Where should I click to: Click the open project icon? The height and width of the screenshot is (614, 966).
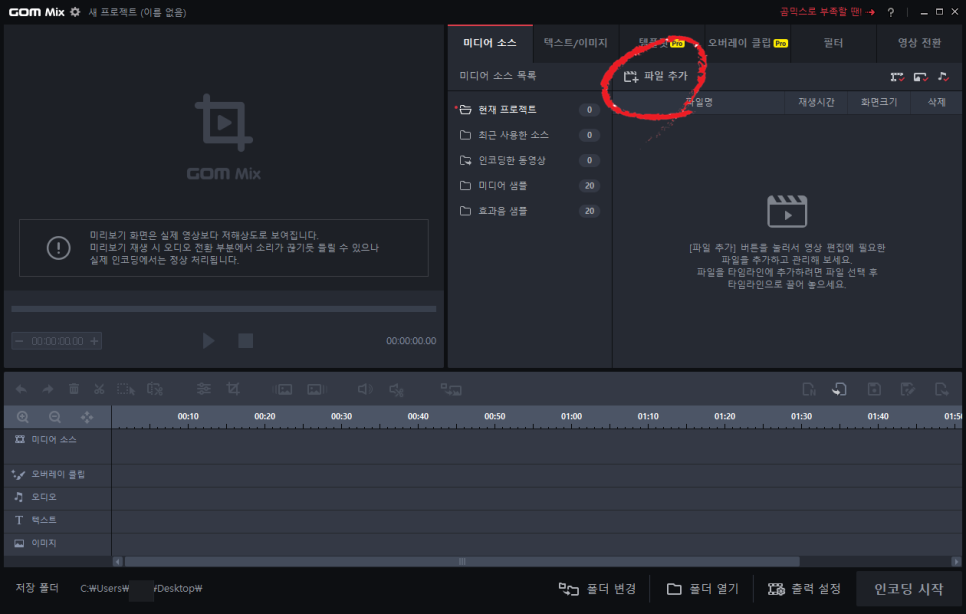coord(839,389)
